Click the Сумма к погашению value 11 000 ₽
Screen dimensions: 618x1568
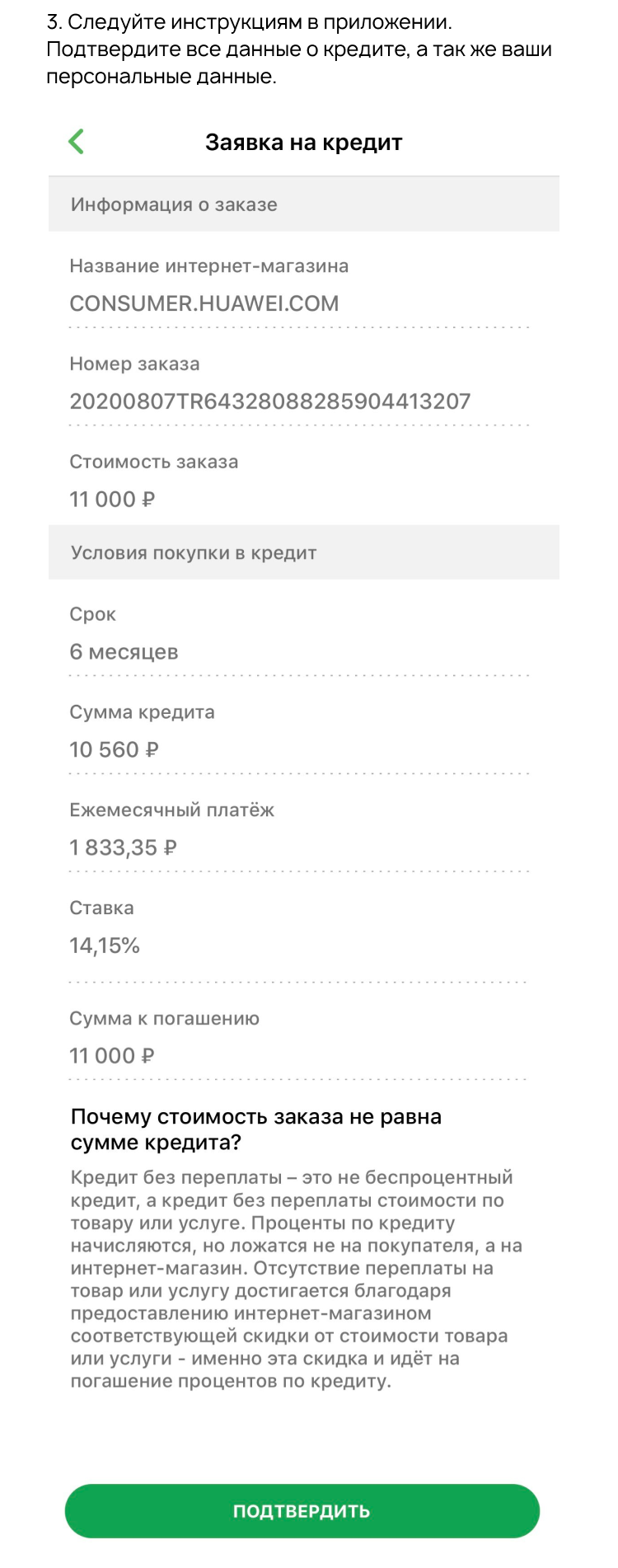pos(112,1056)
